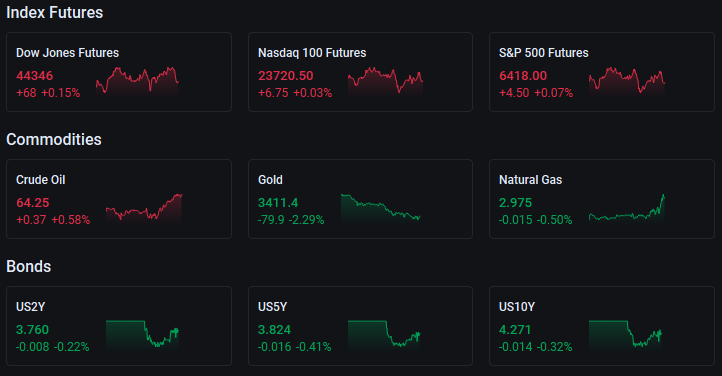Open the S&P 500 Futures sparkline chart

(x=627, y=81)
